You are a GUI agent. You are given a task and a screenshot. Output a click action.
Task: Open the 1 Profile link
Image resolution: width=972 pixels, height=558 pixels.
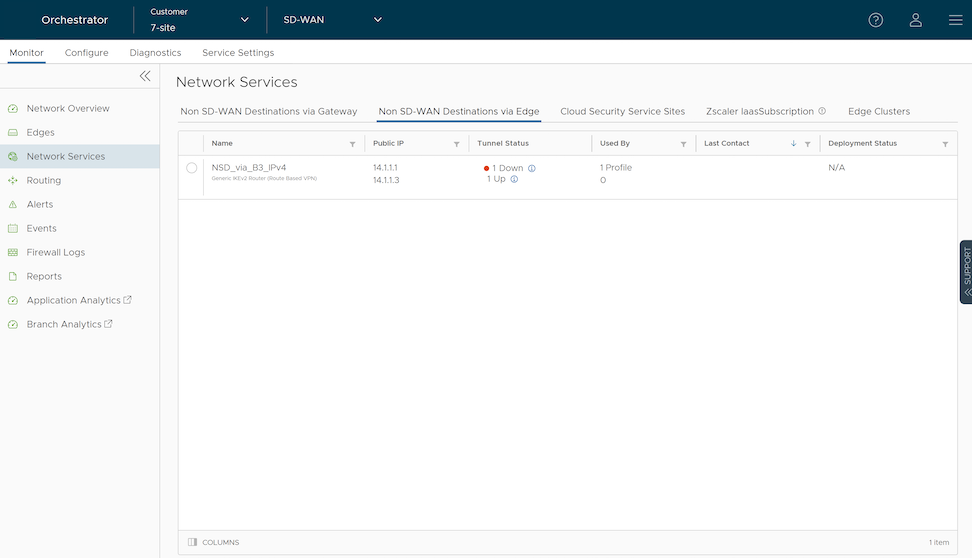[616, 168]
